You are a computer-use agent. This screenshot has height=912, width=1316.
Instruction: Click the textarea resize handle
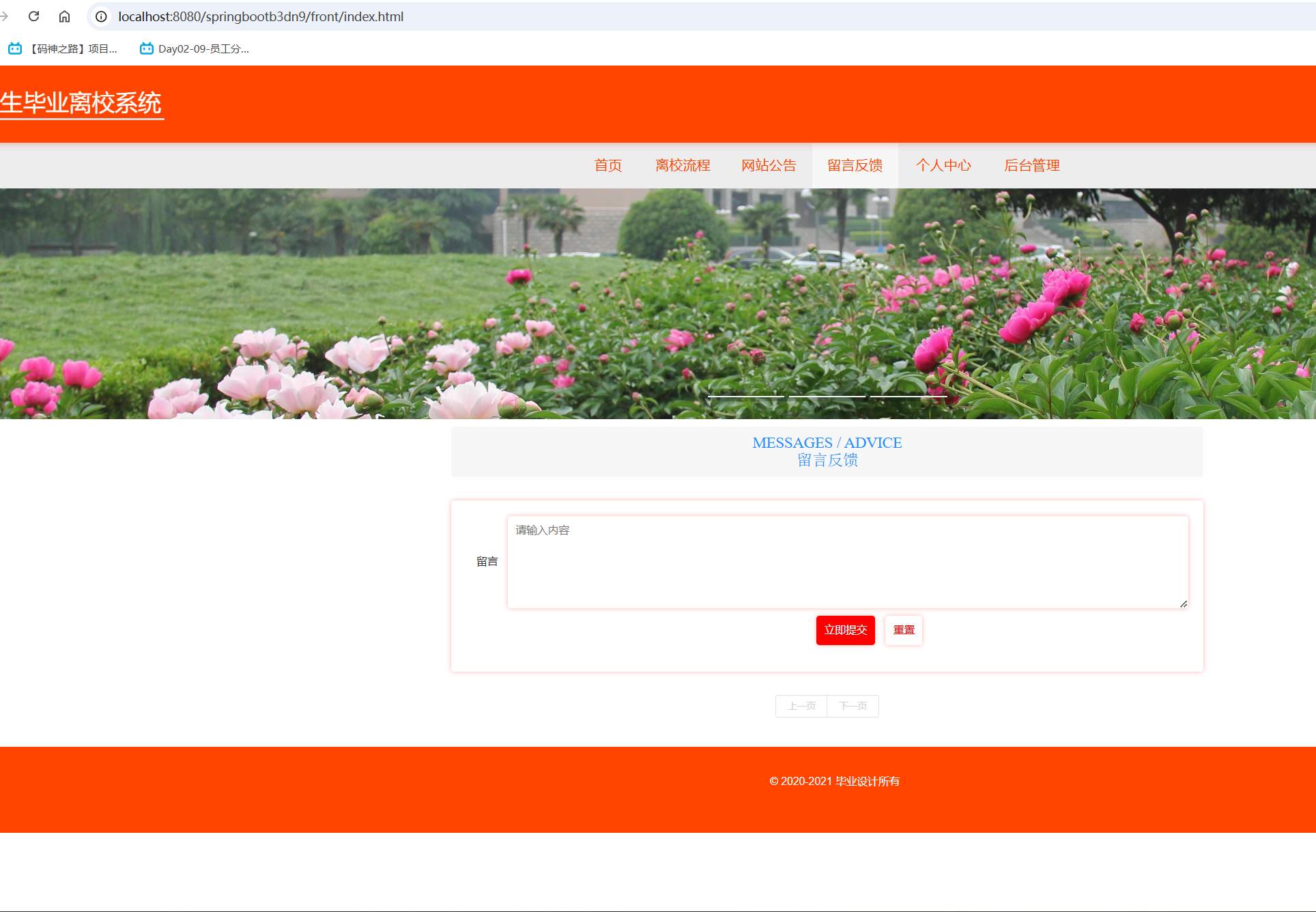point(1184,603)
